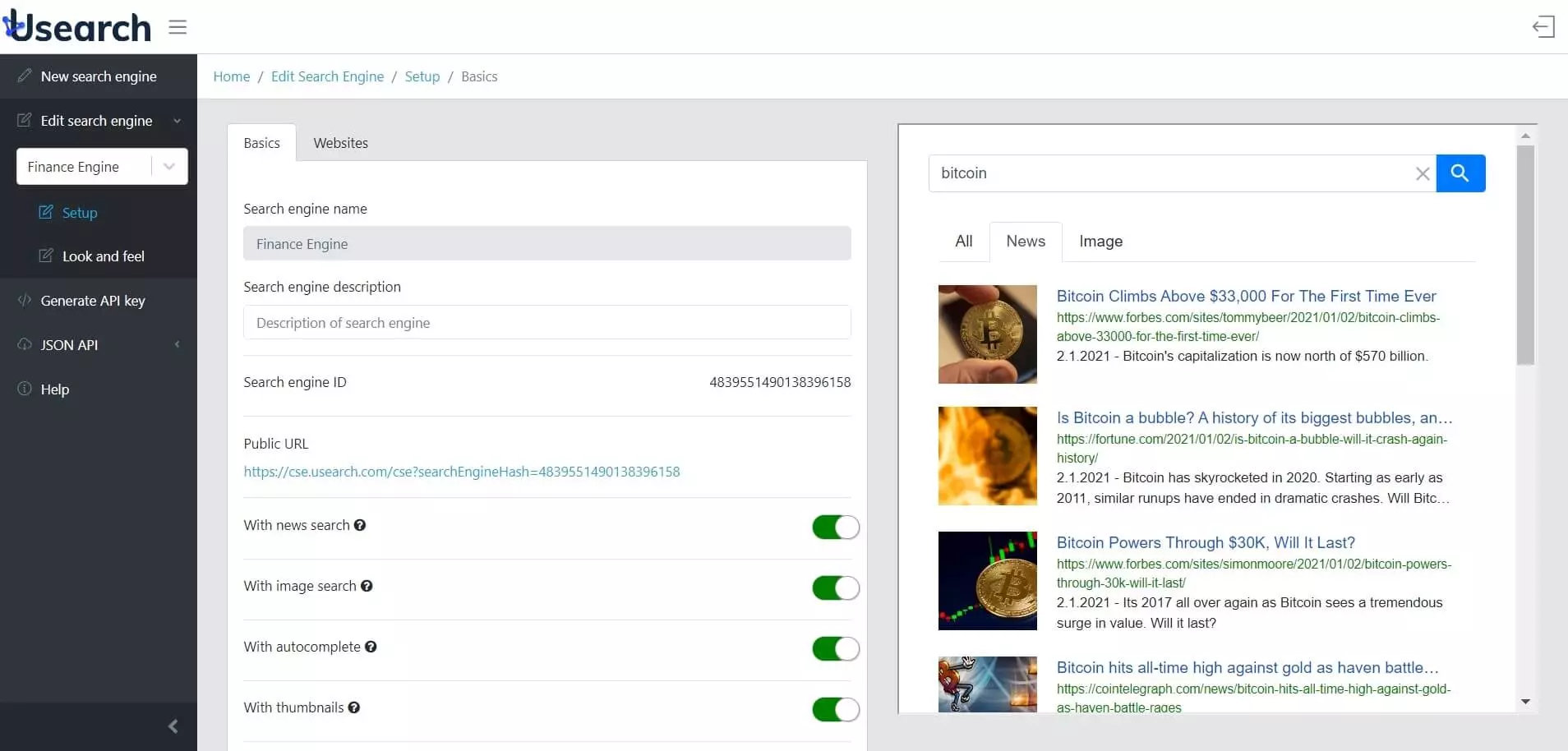
Task: Collapse the Edit search engine section
Action: 178,121
